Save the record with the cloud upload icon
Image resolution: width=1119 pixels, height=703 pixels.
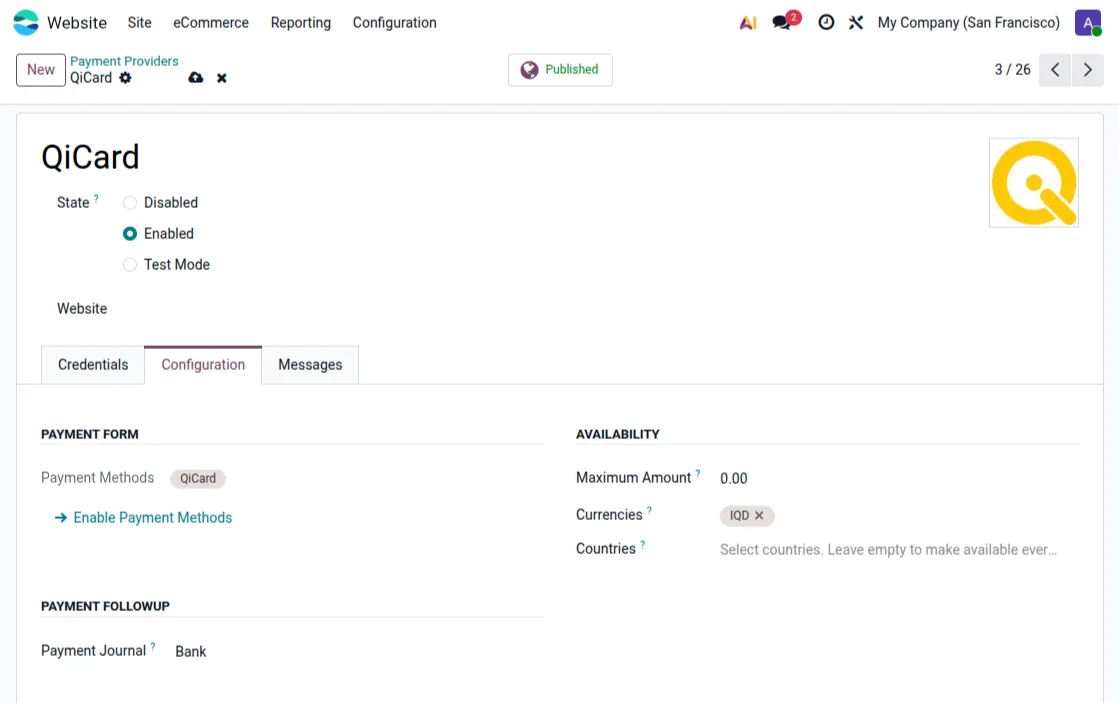[x=196, y=78]
